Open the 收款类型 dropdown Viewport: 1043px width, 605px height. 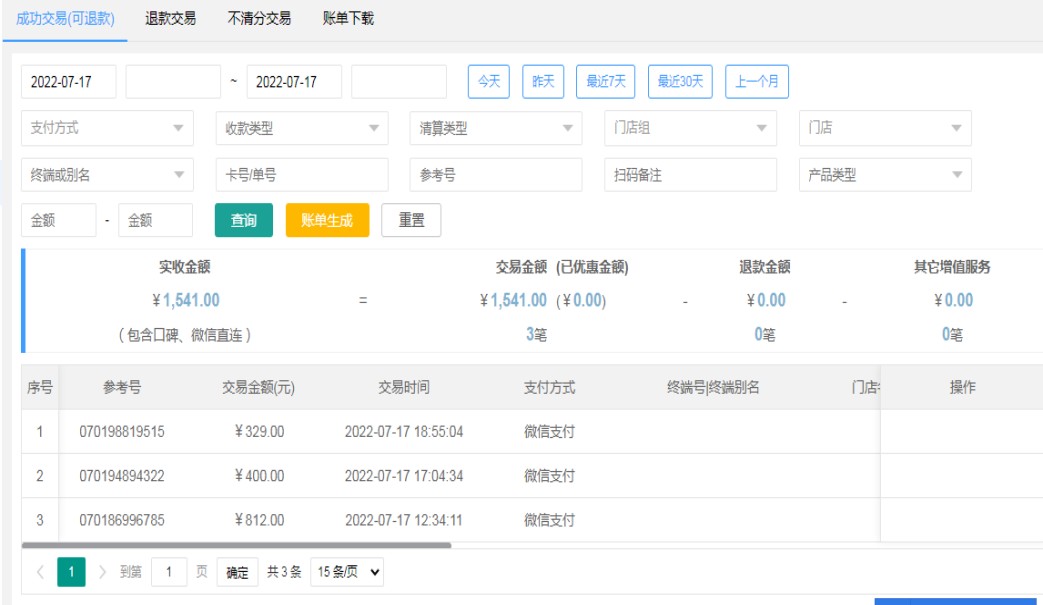pyautogui.click(x=301, y=128)
